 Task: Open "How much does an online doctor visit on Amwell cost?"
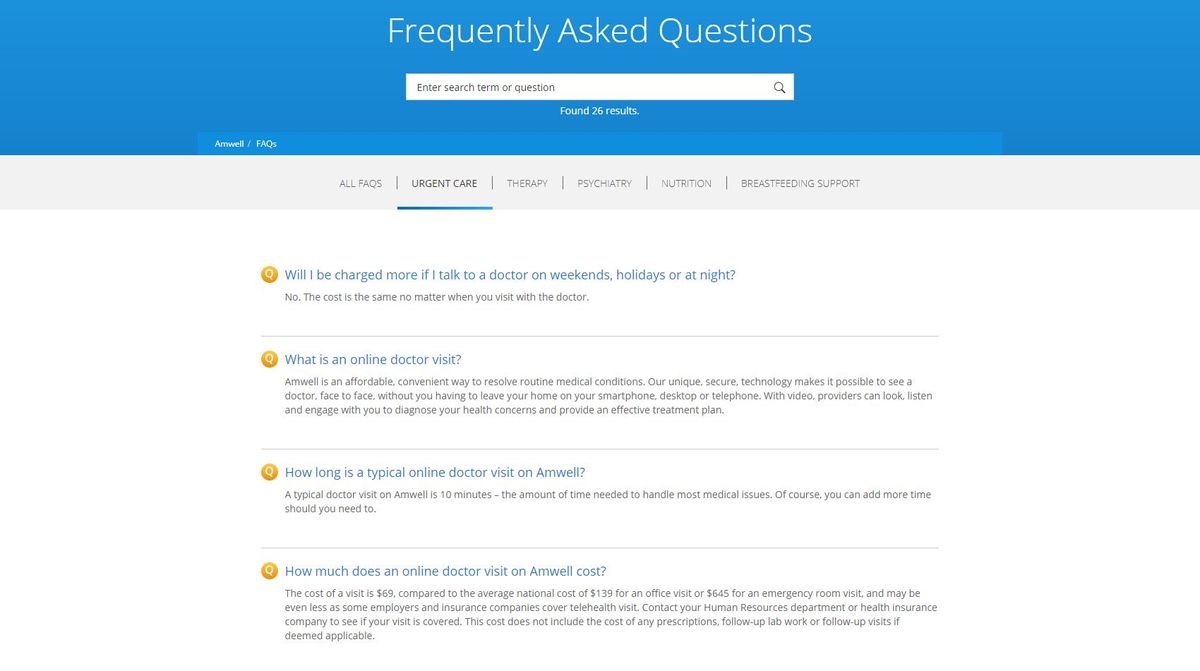[446, 571]
